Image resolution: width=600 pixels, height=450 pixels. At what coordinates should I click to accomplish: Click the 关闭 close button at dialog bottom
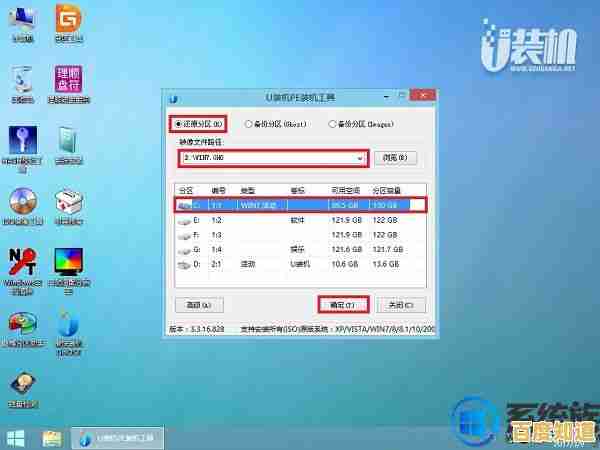click(x=401, y=305)
